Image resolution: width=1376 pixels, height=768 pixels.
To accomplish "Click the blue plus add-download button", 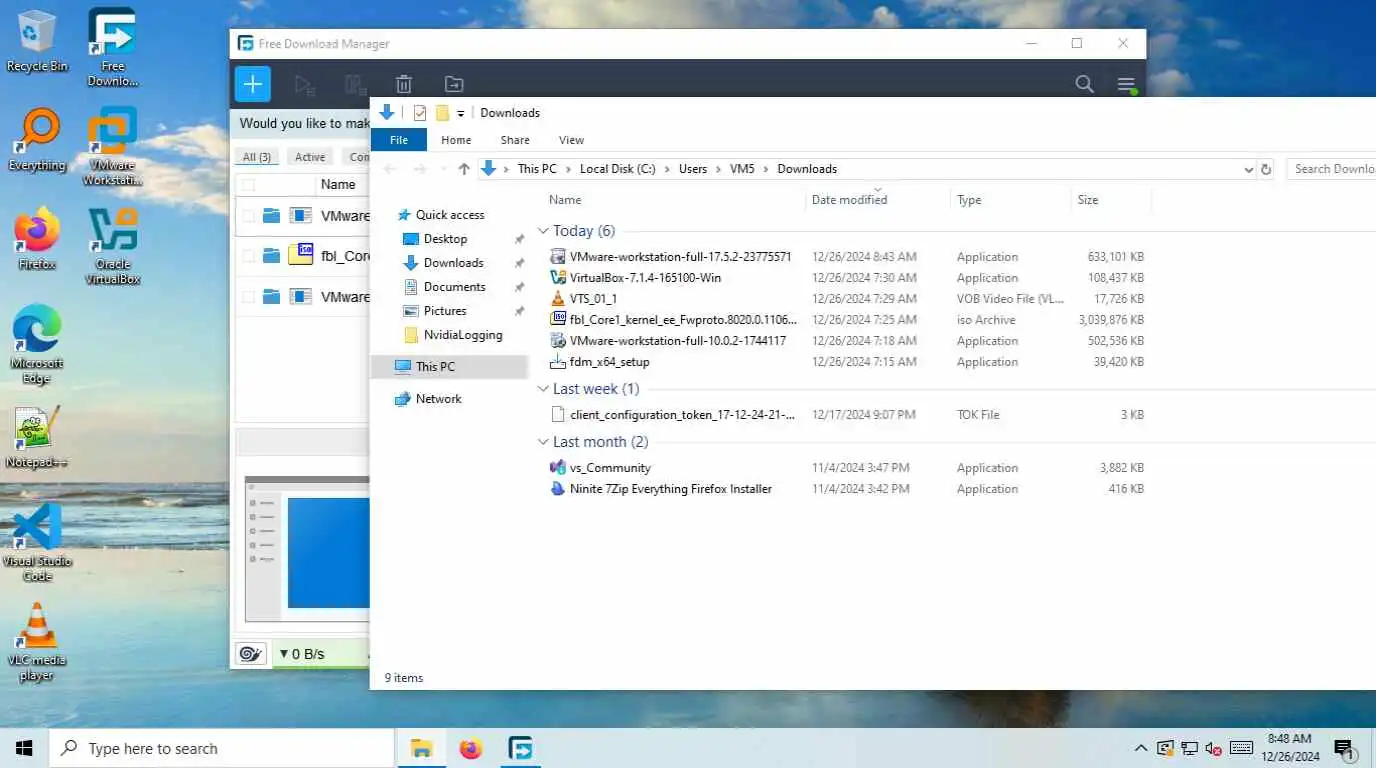I will point(253,84).
